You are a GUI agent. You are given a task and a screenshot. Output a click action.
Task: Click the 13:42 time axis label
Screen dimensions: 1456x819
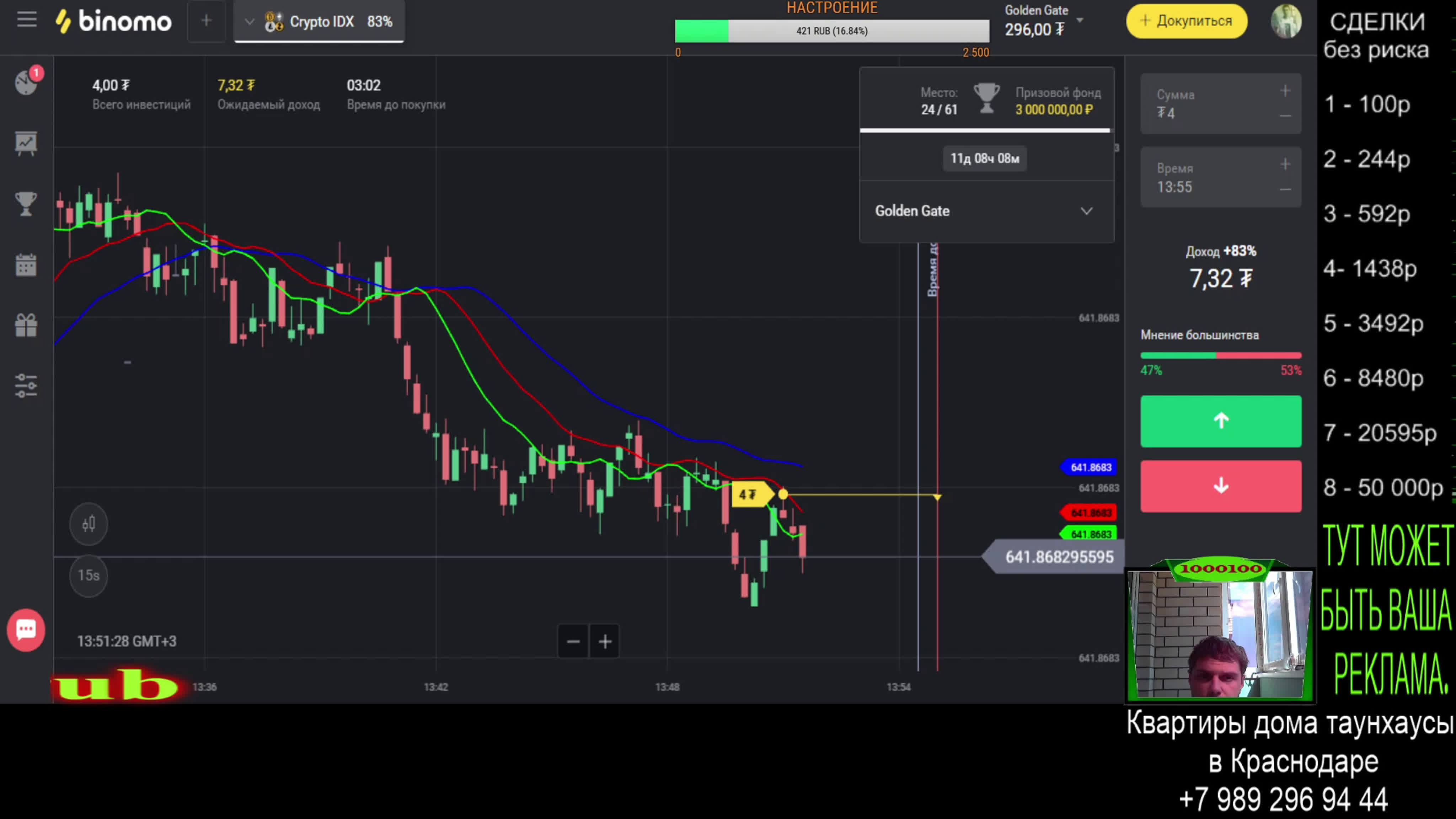point(436,687)
